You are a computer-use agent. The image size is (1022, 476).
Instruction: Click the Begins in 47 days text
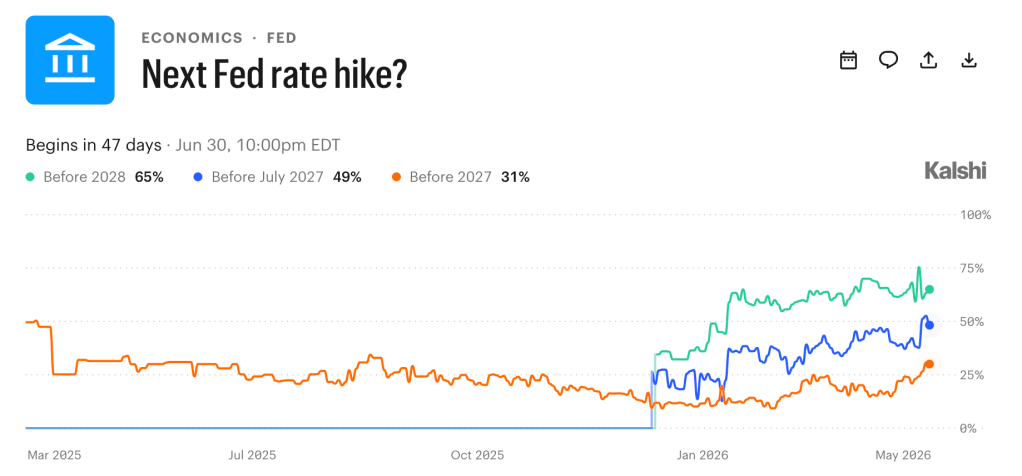[x=93, y=145]
